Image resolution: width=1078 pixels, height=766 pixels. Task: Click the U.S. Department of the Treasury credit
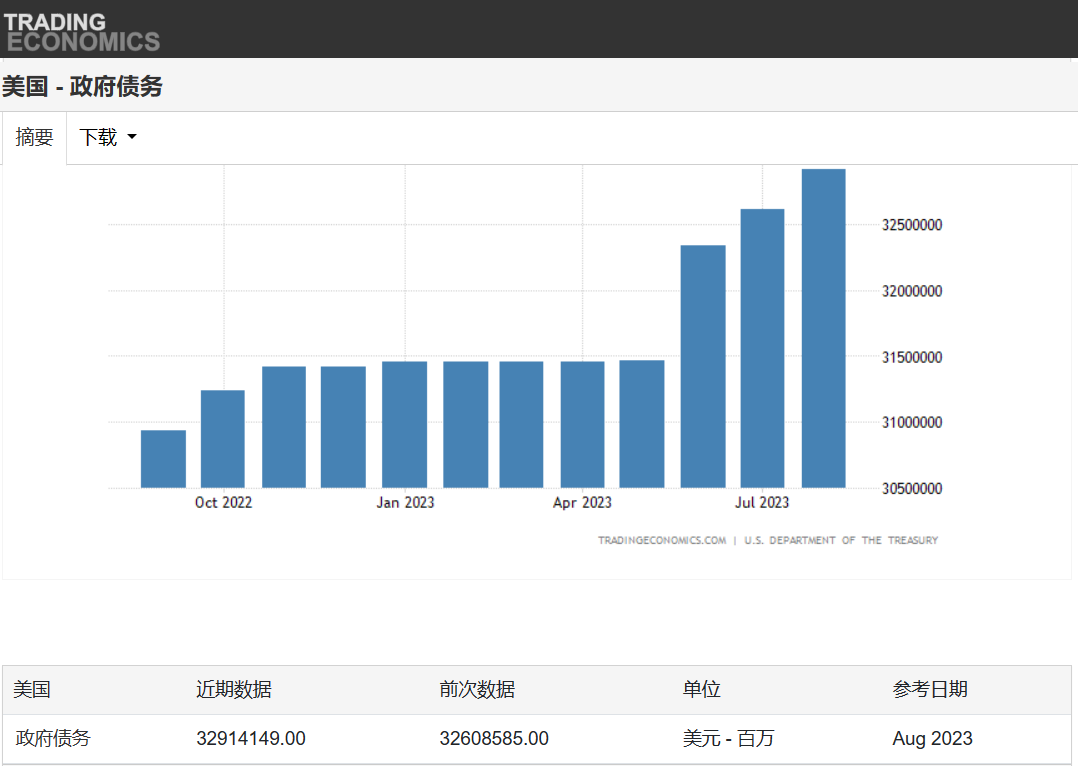pyautogui.click(x=841, y=540)
